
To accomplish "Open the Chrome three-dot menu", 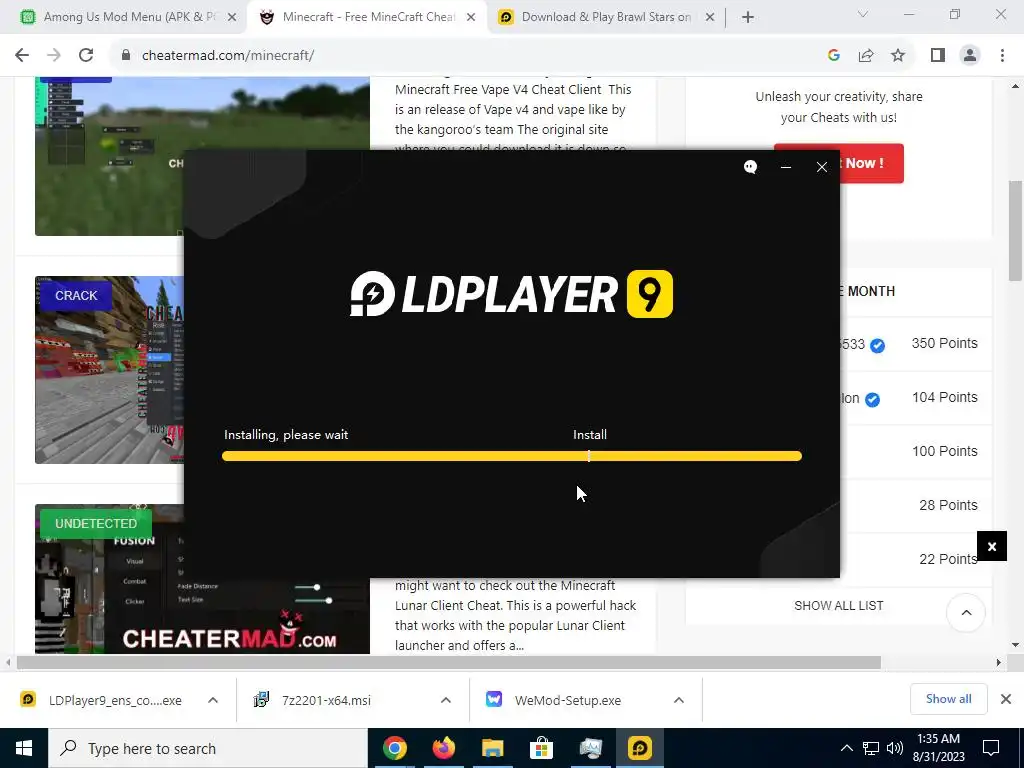I will point(1002,56).
